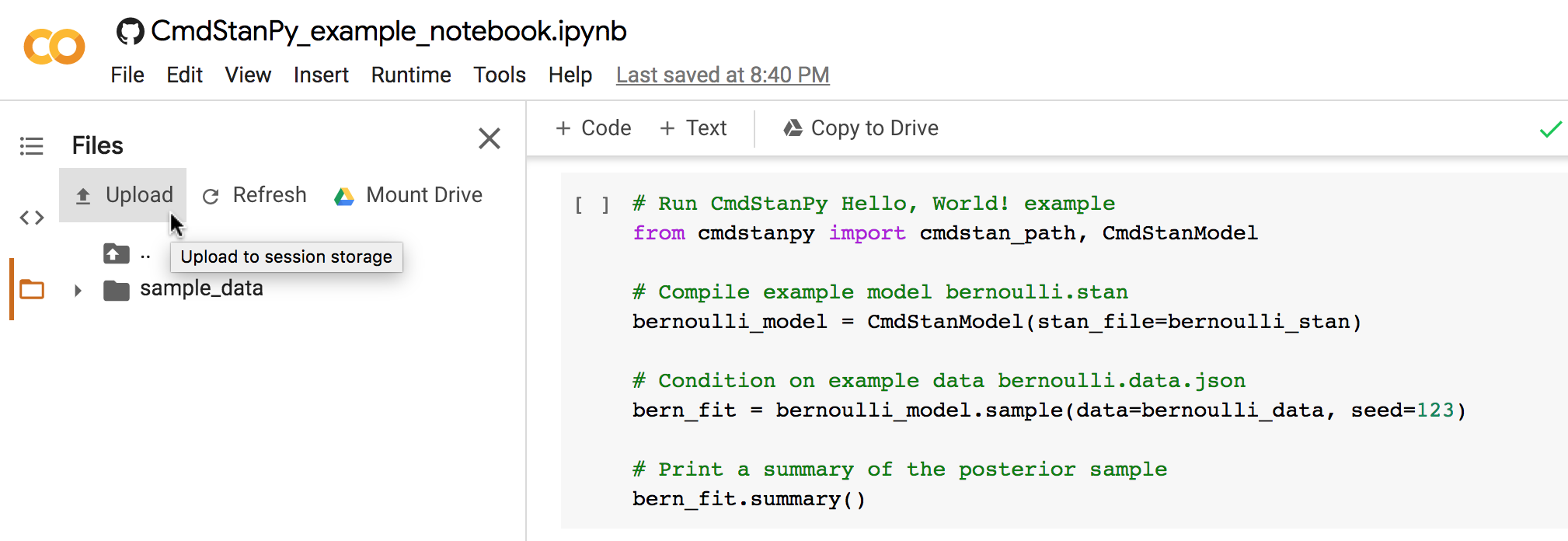This screenshot has width=1568, height=541.
Task: Open the Runtime menu
Action: (410, 75)
